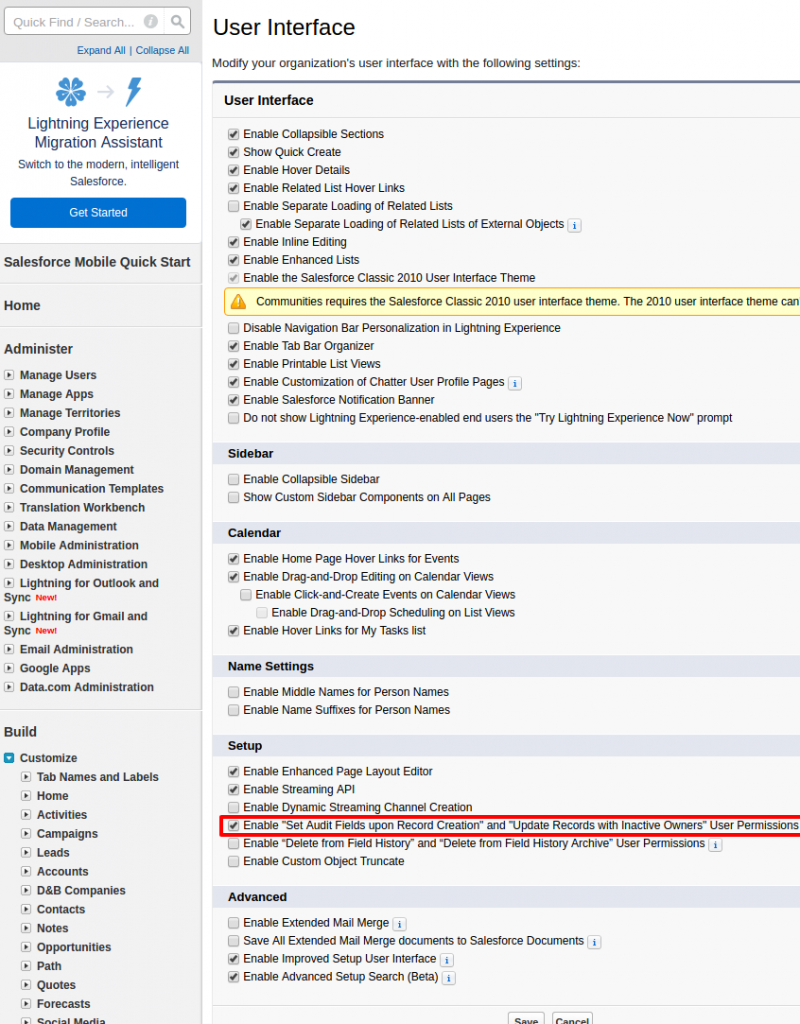
Task: Uncheck Enable Inline Editing
Action: (233, 242)
